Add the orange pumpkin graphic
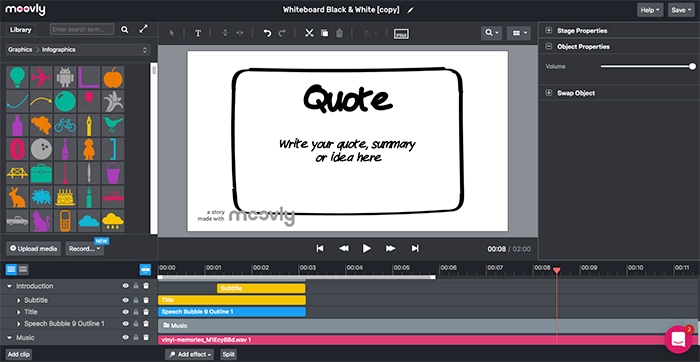Image resolution: width=700 pixels, height=362 pixels. coord(113,77)
